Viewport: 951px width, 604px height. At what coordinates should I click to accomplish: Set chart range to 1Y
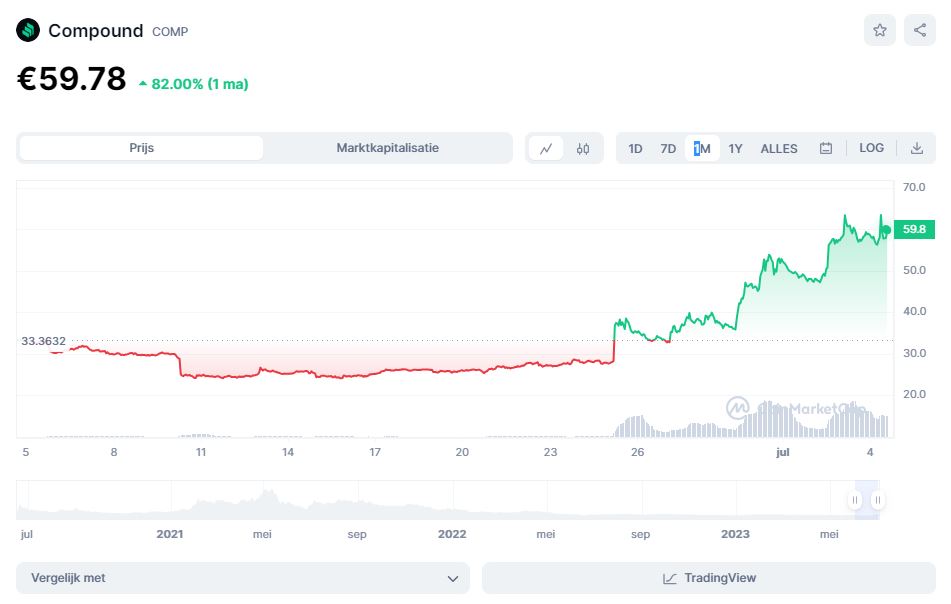pyautogui.click(x=735, y=149)
